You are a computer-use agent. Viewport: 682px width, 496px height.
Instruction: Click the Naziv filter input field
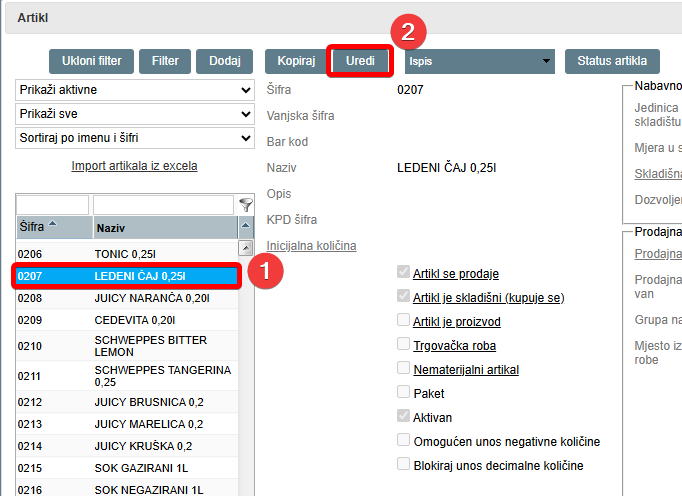[164, 205]
